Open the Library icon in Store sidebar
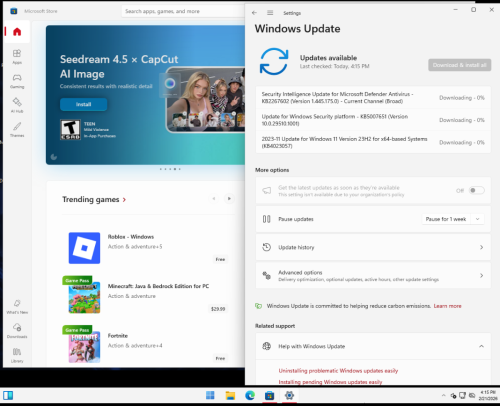The width and height of the screenshot is (500, 406). [x=17, y=355]
